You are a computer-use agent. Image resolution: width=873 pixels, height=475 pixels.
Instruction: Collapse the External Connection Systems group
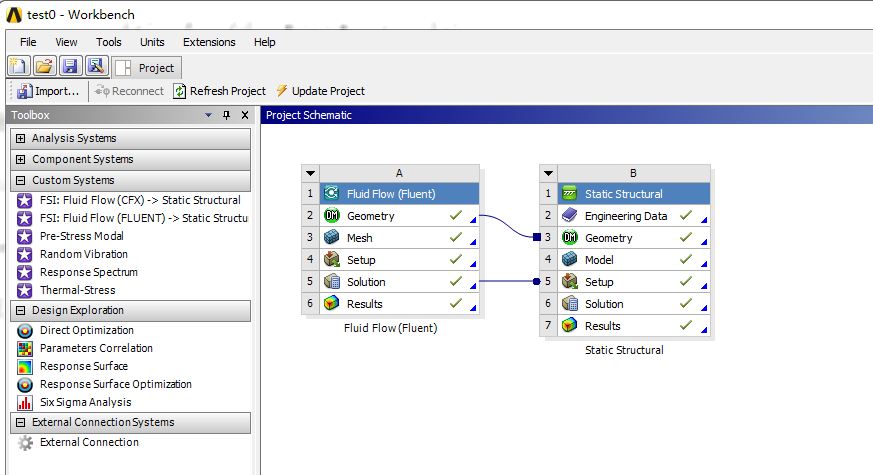tap(21, 423)
